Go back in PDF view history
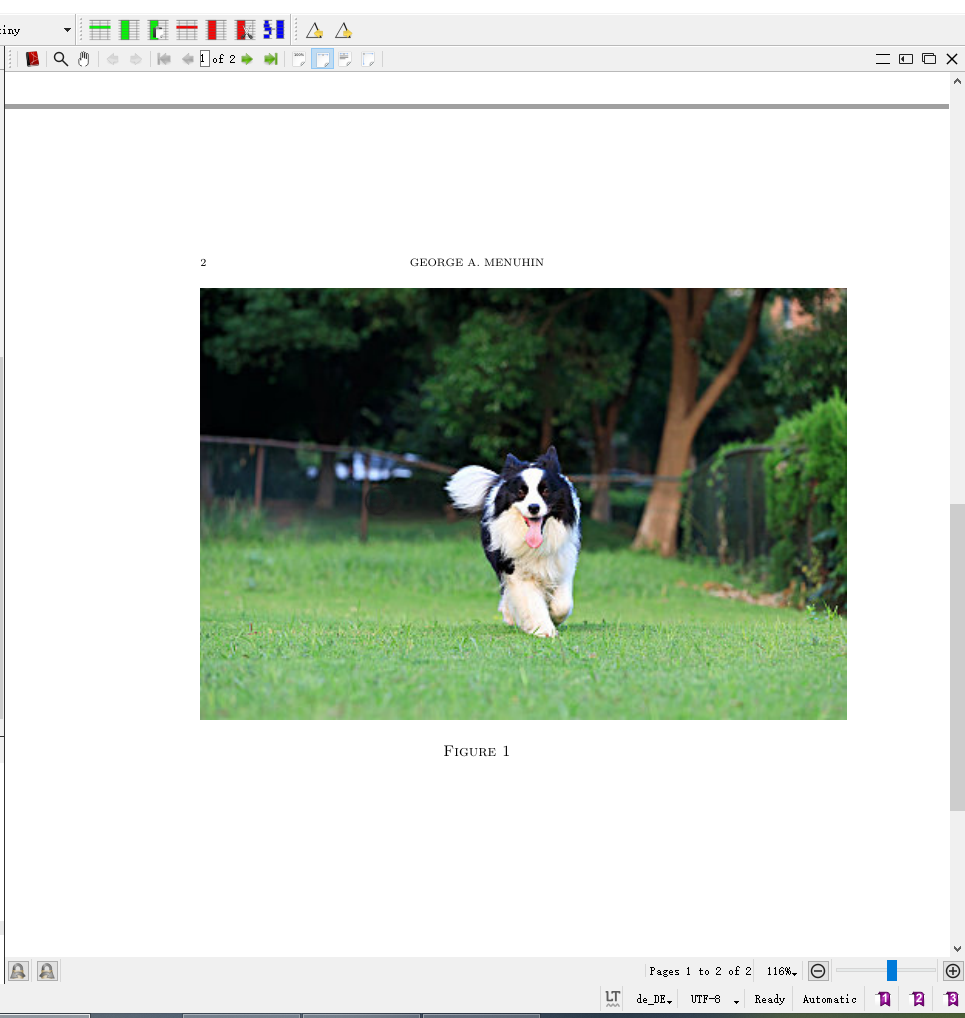The height and width of the screenshot is (1018, 965). pyautogui.click(x=112, y=59)
